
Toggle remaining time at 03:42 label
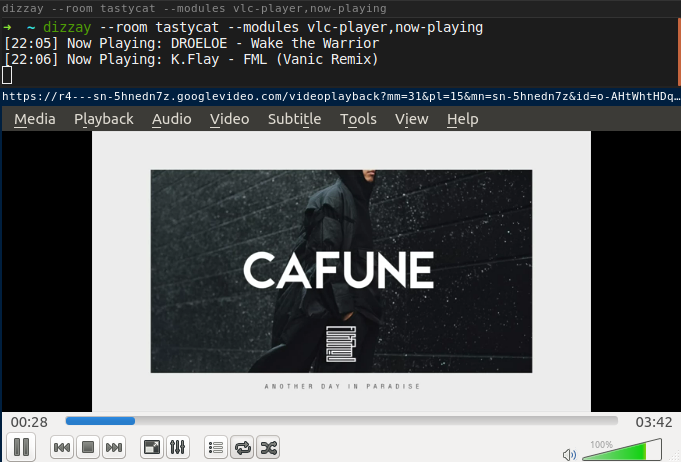pyautogui.click(x=654, y=422)
